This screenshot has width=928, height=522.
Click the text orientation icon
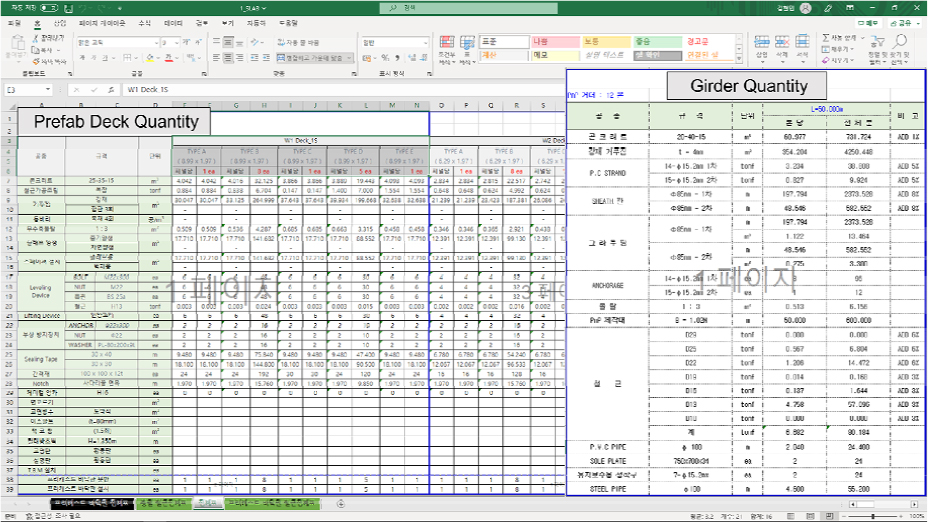coord(254,43)
